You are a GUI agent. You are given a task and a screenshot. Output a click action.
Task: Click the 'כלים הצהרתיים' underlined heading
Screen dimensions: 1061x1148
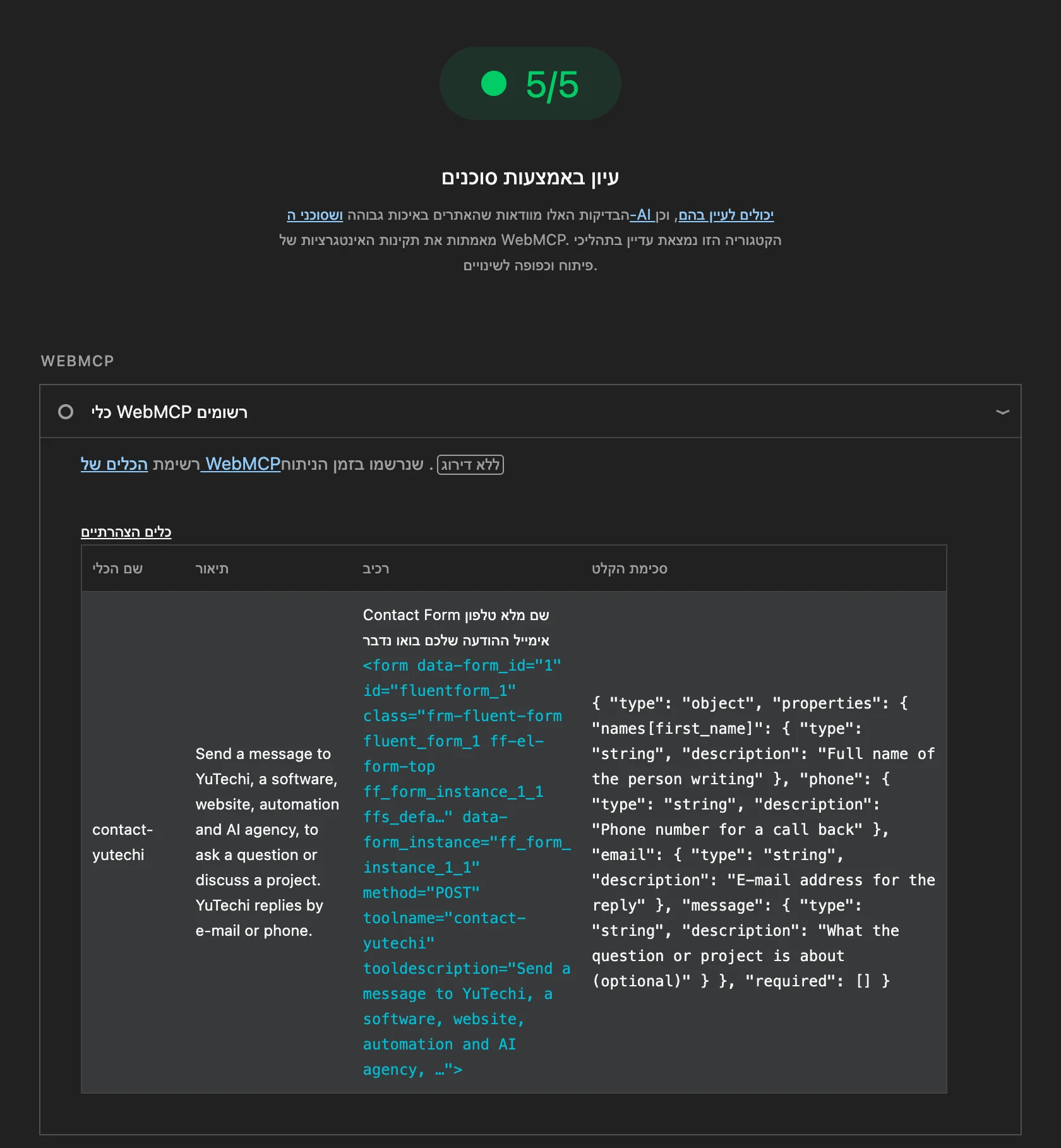126,532
